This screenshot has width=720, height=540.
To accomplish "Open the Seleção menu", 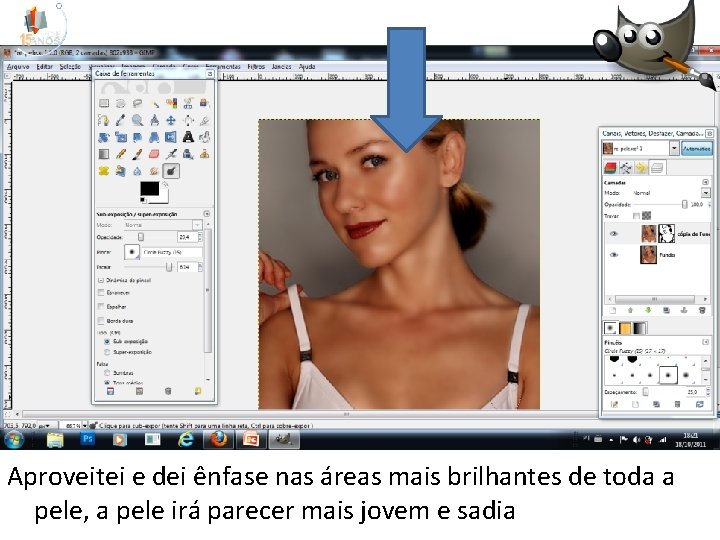I will coord(70,67).
